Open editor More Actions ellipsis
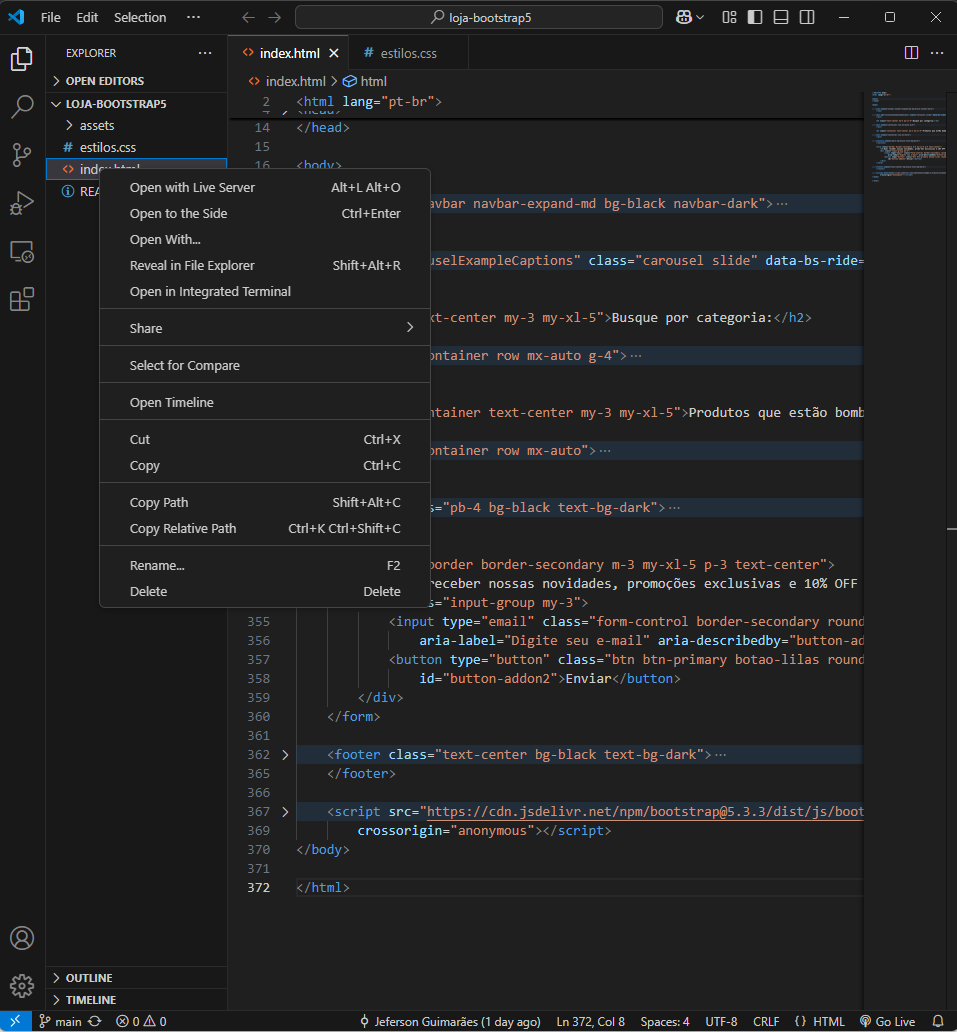This screenshot has width=957, height=1032. [937, 53]
